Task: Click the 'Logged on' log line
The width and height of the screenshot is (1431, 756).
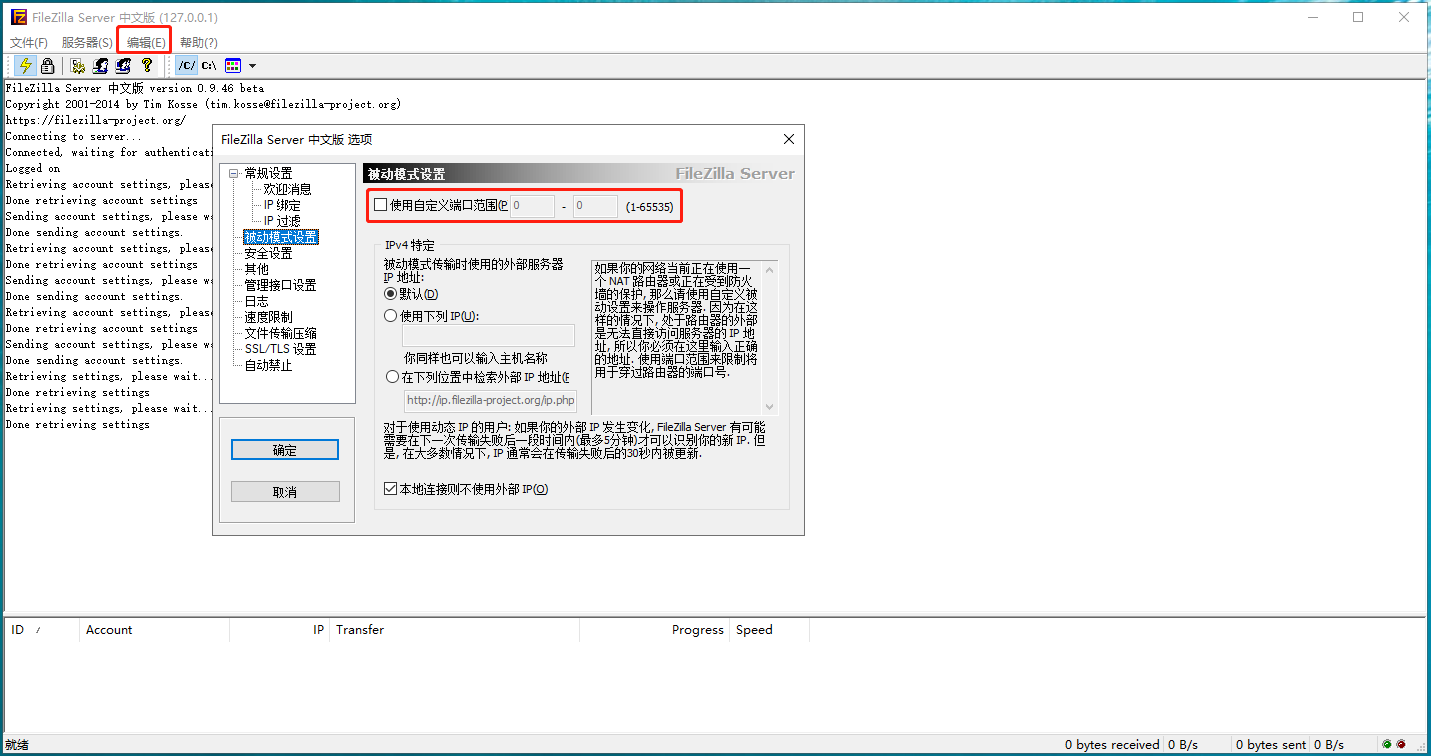Action: [33, 169]
